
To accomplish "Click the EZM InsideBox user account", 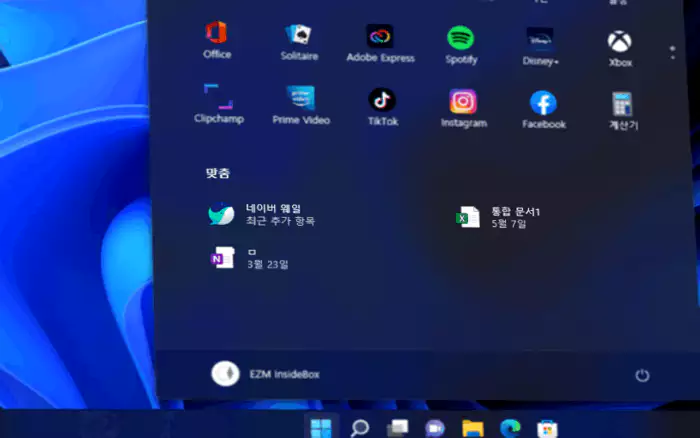I will coord(265,374).
